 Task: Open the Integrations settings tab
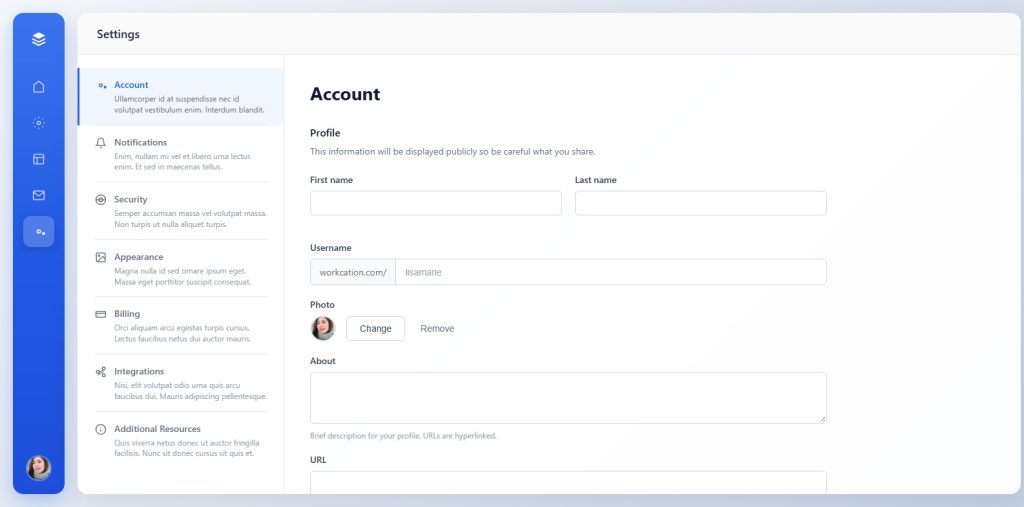[x=181, y=383]
